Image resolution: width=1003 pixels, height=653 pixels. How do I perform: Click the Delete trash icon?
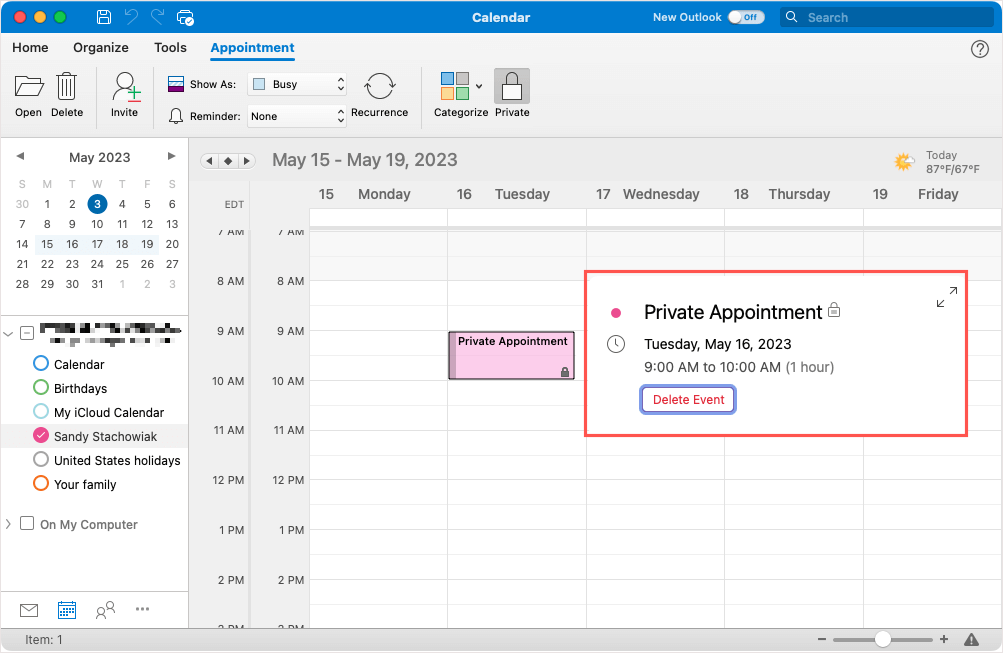click(67, 87)
